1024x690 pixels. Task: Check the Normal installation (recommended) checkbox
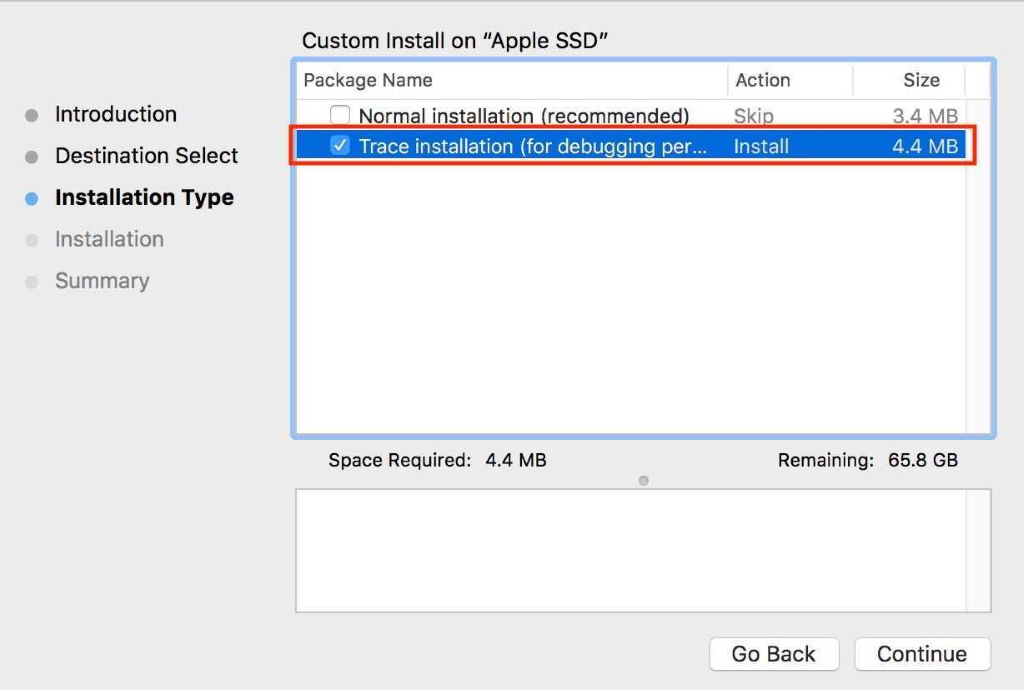click(340, 115)
